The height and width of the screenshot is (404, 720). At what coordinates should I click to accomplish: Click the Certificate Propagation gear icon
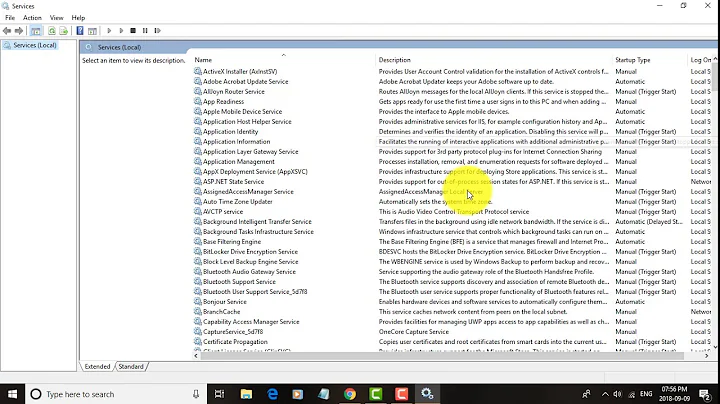[197, 342]
